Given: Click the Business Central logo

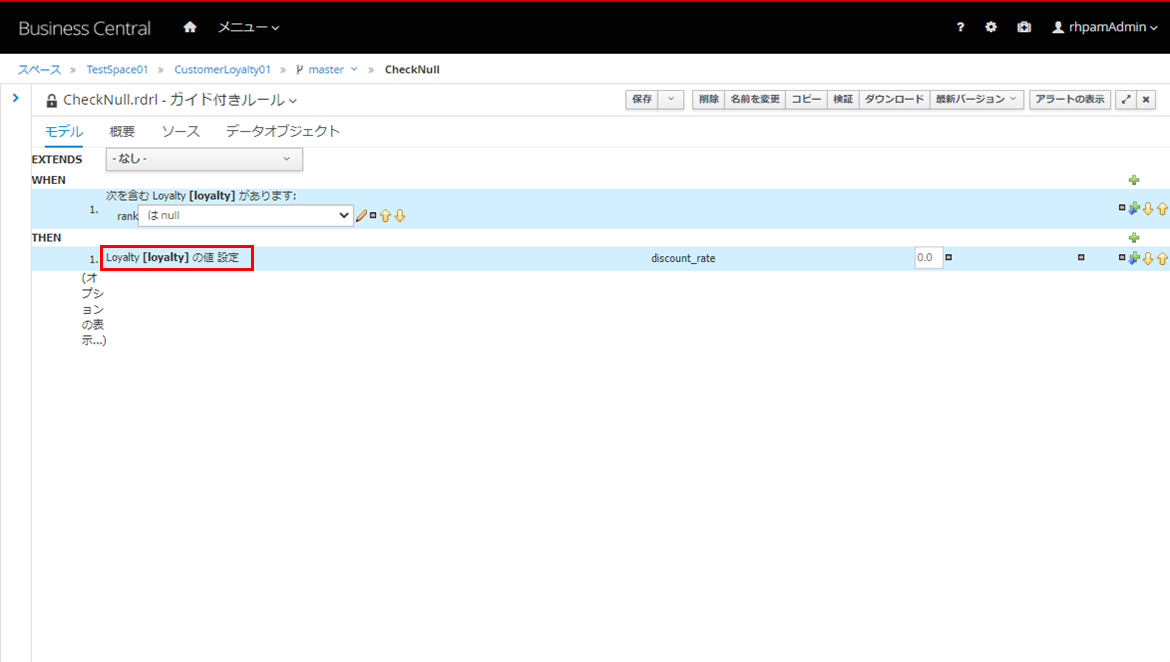Looking at the screenshot, I should [84, 28].
